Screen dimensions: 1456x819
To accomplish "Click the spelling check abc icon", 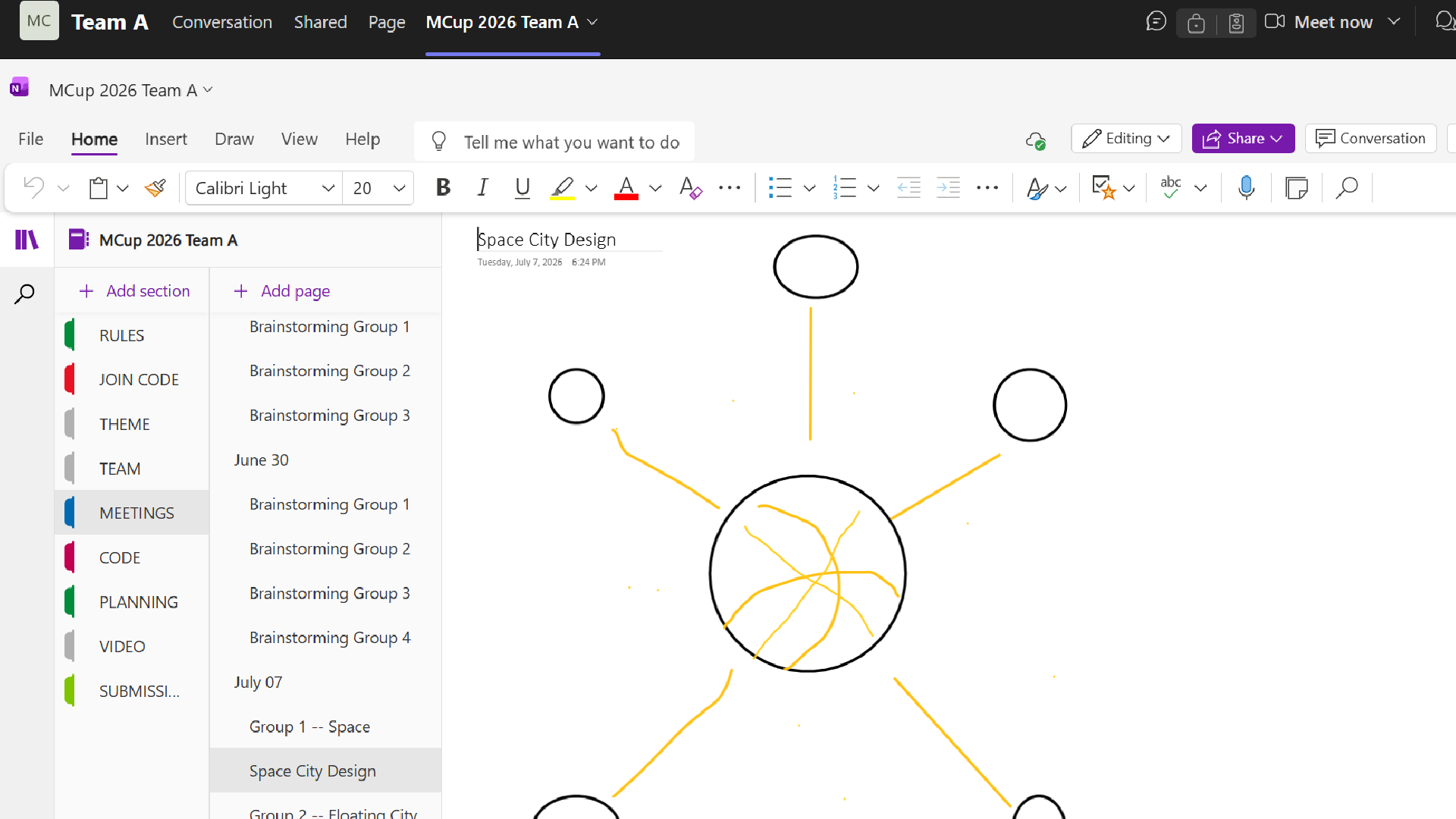I will 1171,187.
